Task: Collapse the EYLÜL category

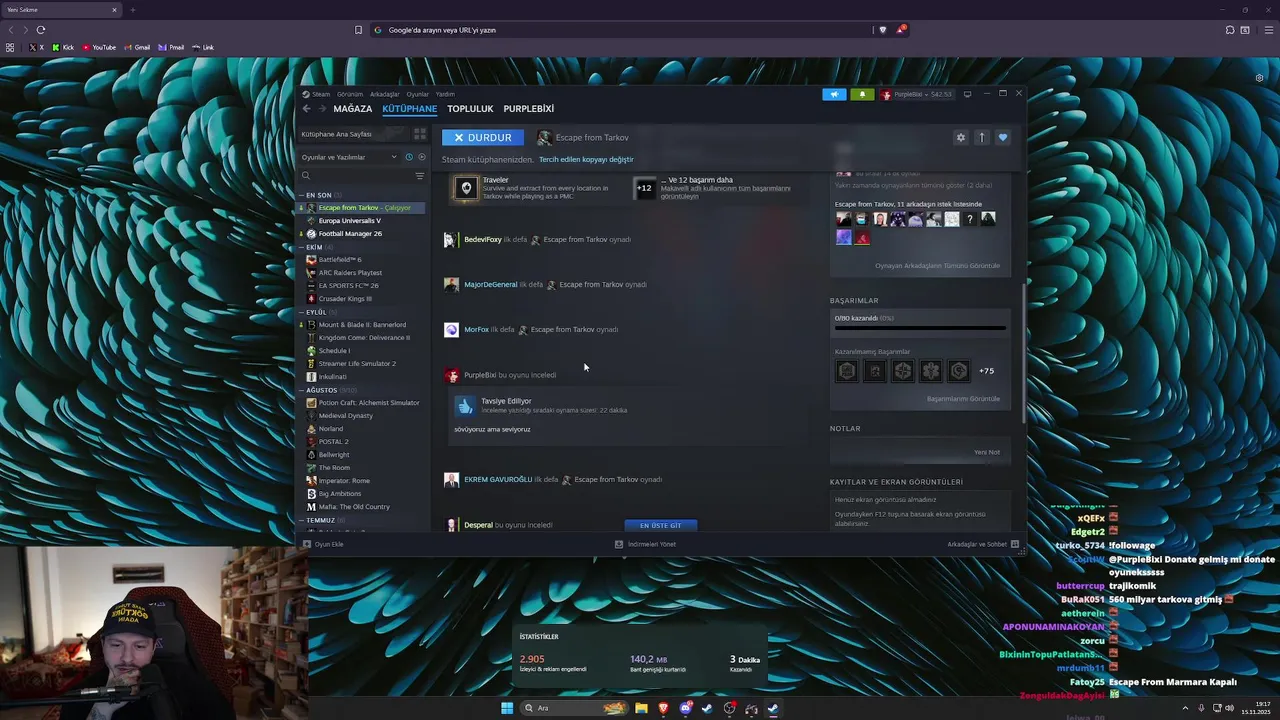Action: click(x=317, y=312)
